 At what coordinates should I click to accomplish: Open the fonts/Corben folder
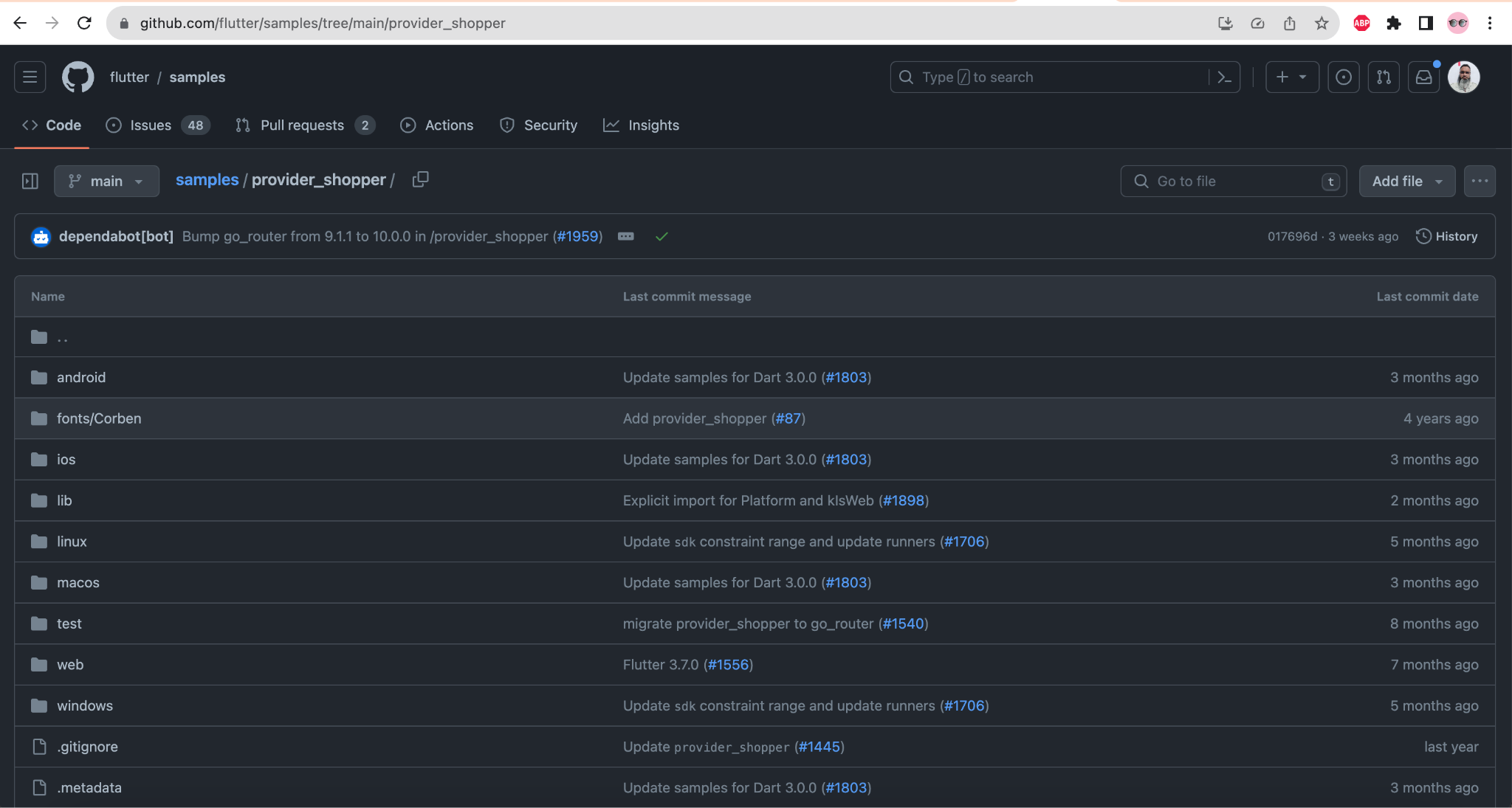click(99, 418)
